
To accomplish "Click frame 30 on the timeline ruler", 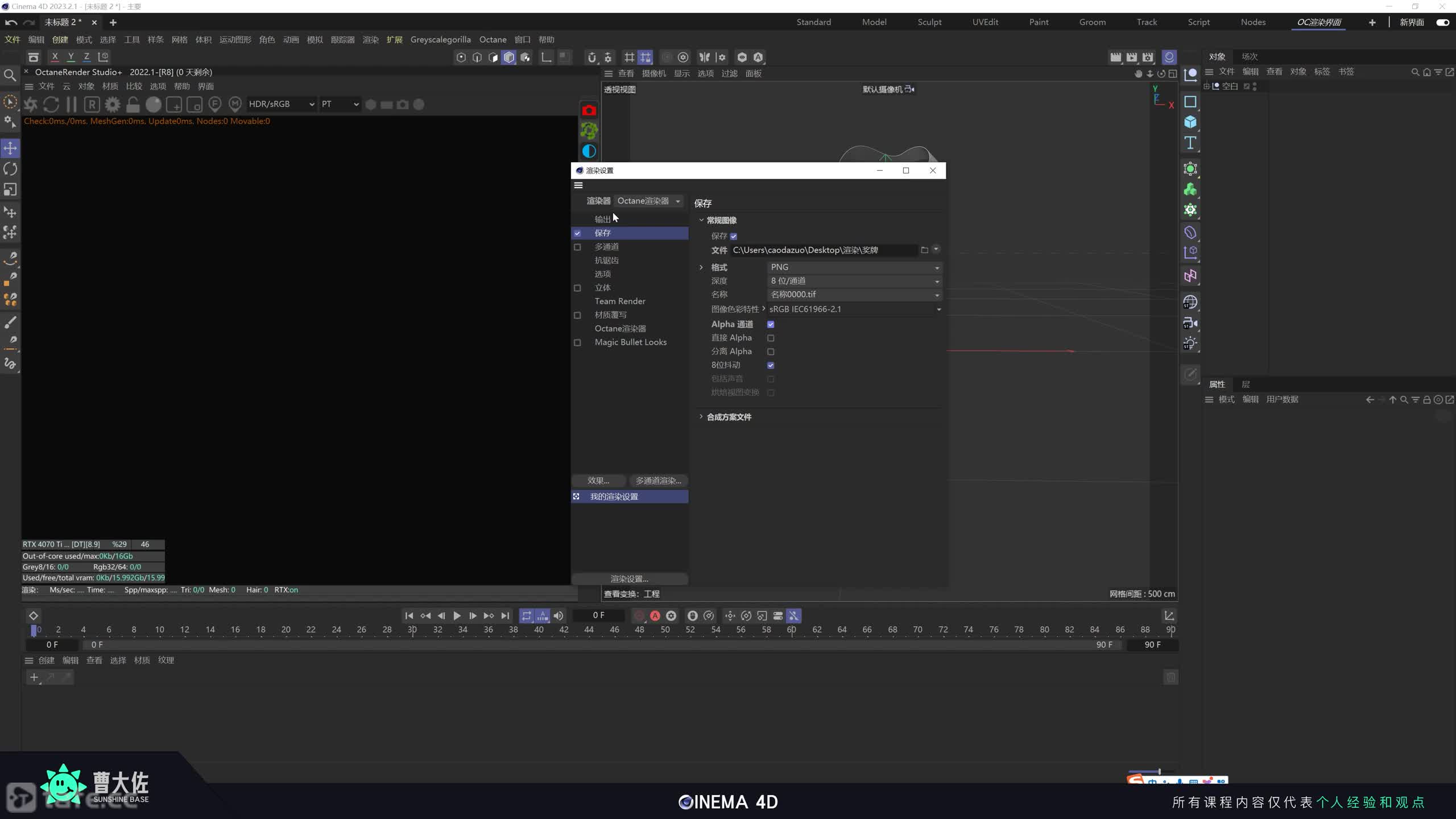I will 412,630.
